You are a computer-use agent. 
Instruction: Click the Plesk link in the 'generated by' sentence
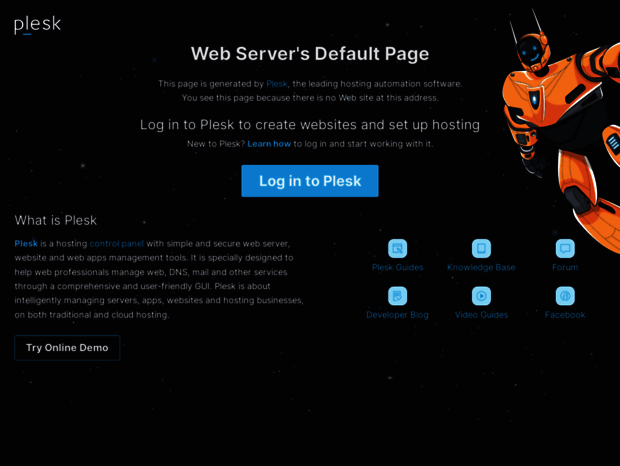[x=276, y=84]
